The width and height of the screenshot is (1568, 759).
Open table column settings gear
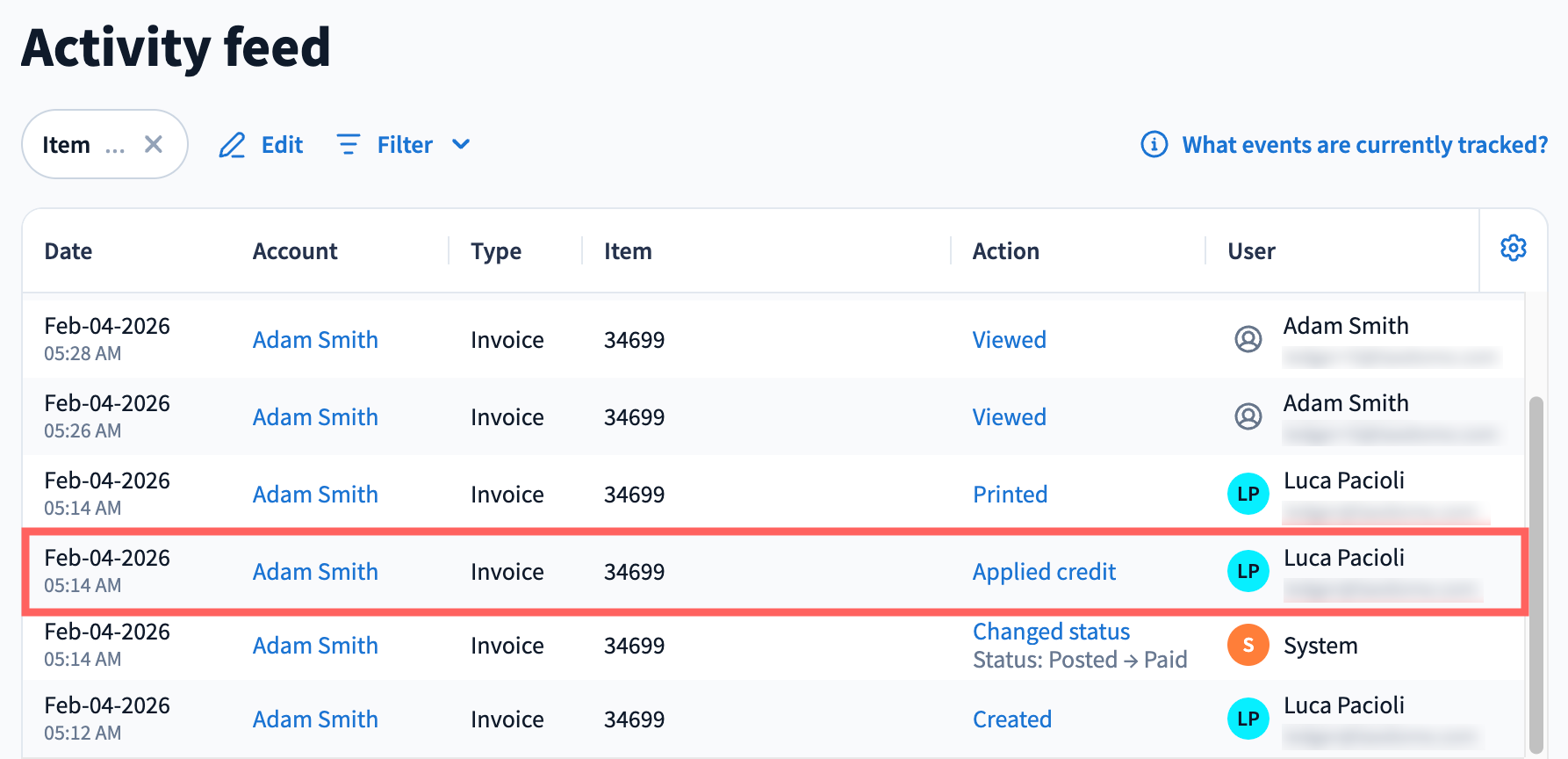[x=1513, y=249]
